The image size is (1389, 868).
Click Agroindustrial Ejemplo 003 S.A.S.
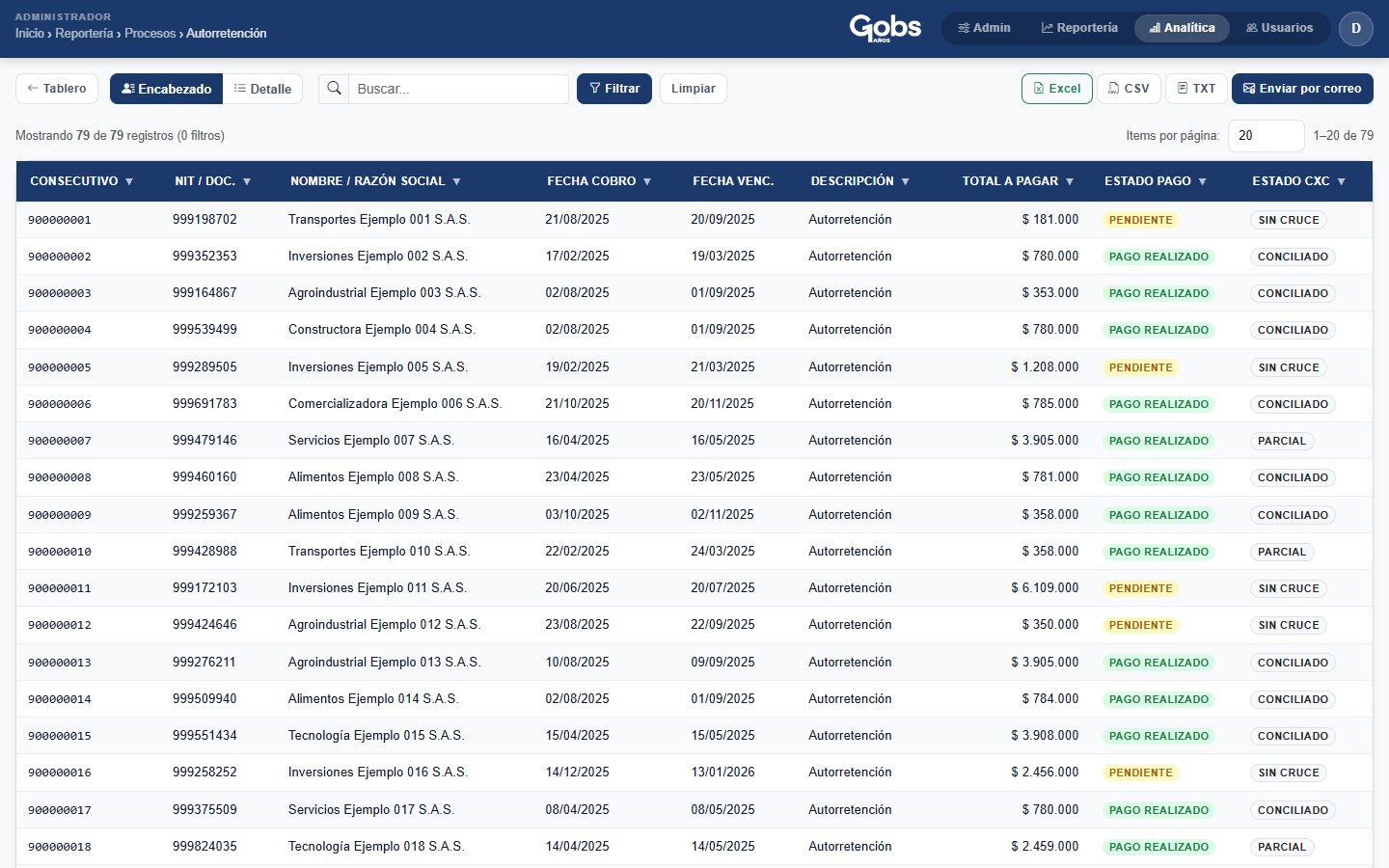pyautogui.click(x=384, y=293)
